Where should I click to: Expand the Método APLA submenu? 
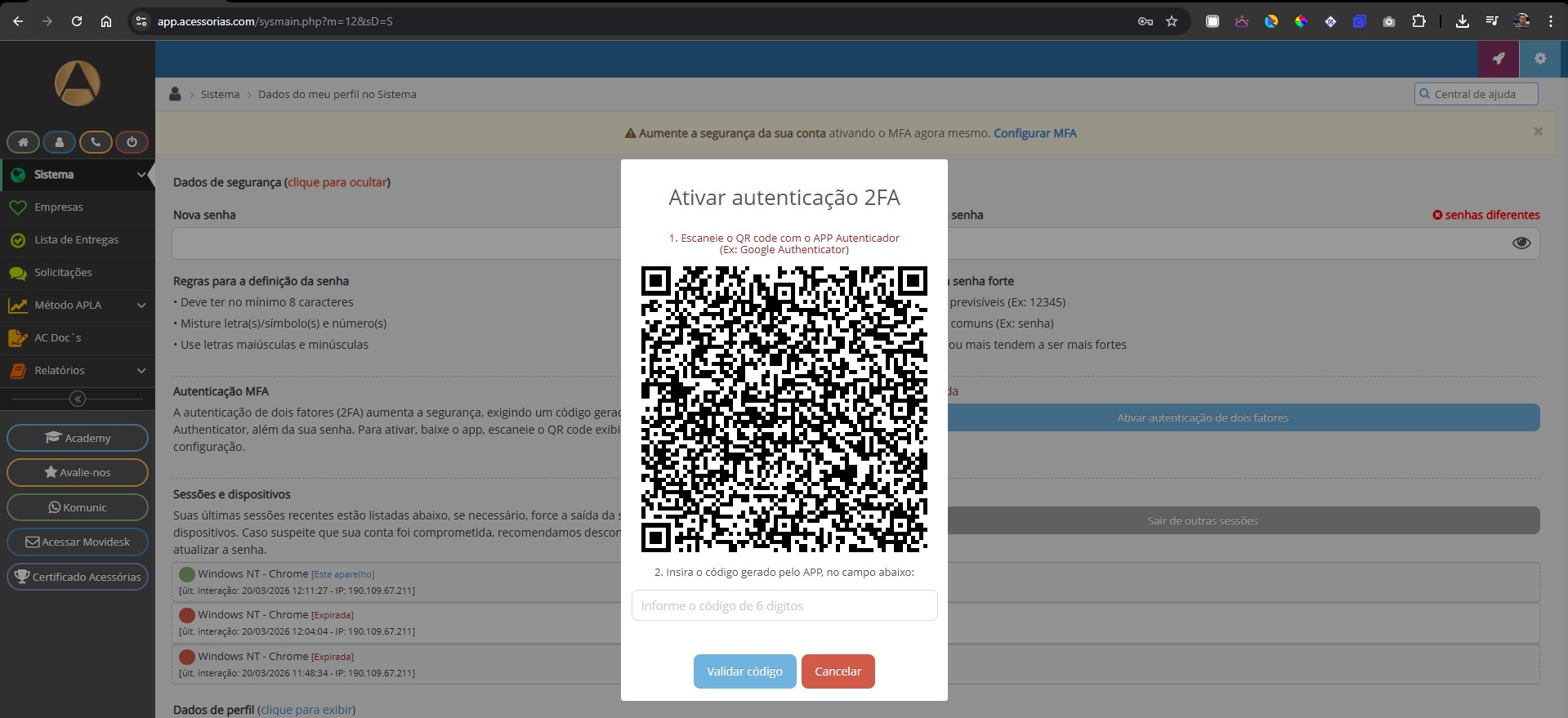tap(141, 305)
